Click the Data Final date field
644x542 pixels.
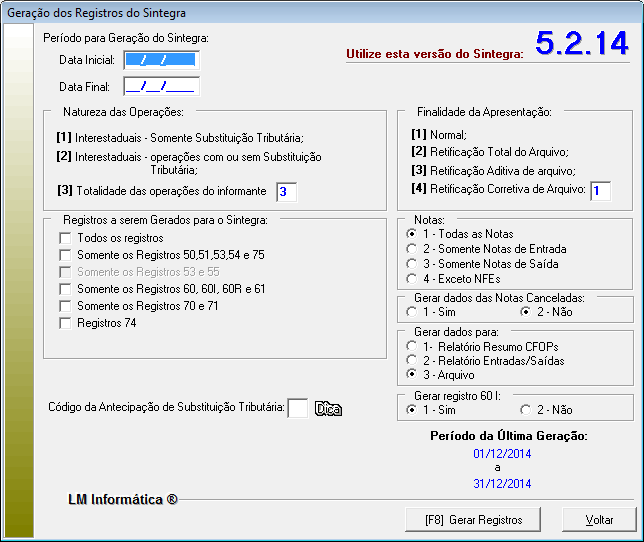161,87
